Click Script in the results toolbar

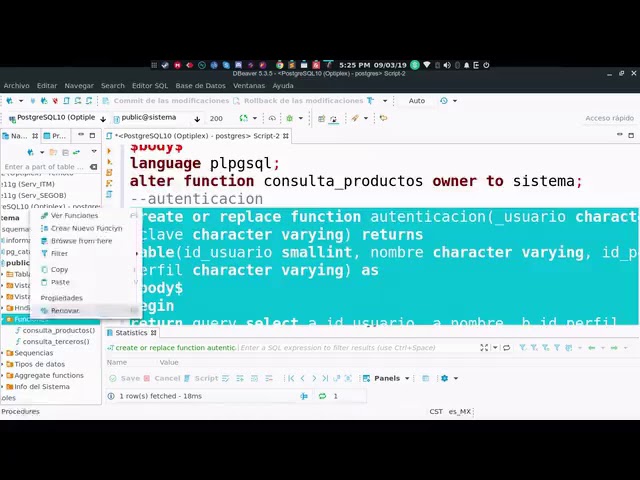coord(201,378)
